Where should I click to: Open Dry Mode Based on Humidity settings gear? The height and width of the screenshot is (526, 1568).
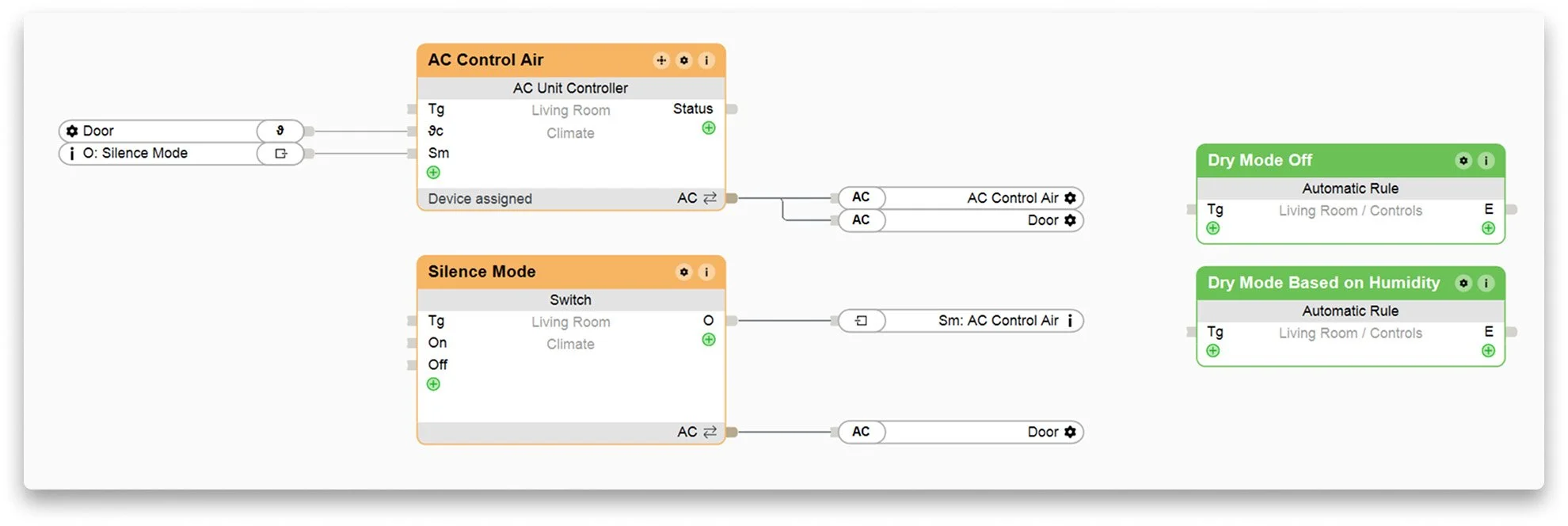1463,283
